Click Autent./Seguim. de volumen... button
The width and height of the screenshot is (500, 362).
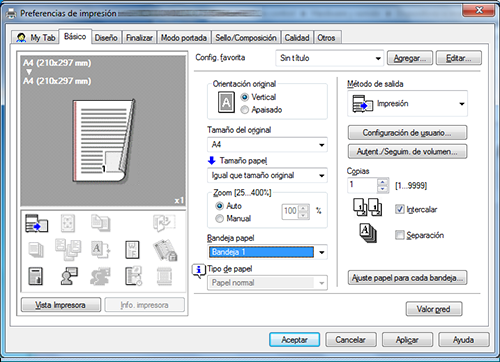point(407,152)
